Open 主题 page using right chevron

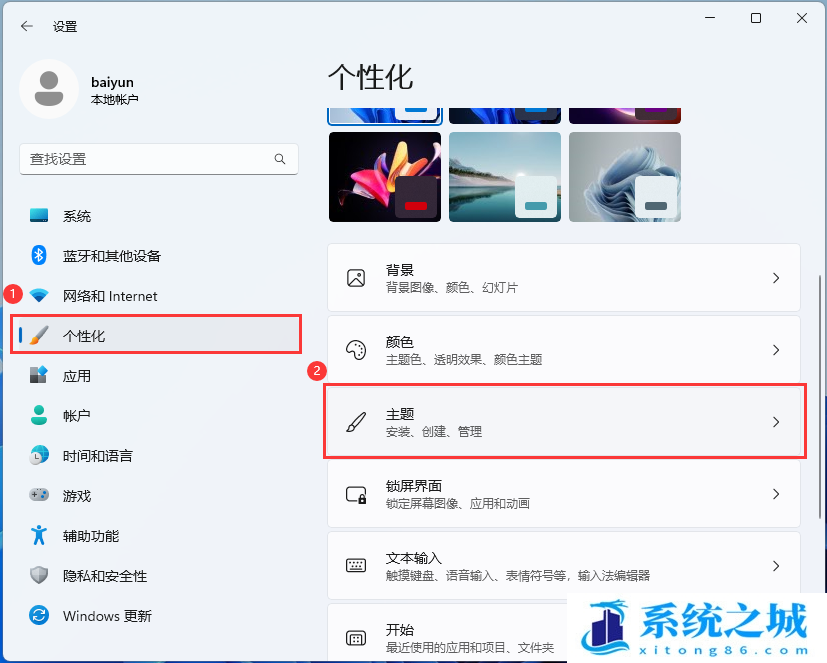pyautogui.click(x=776, y=422)
